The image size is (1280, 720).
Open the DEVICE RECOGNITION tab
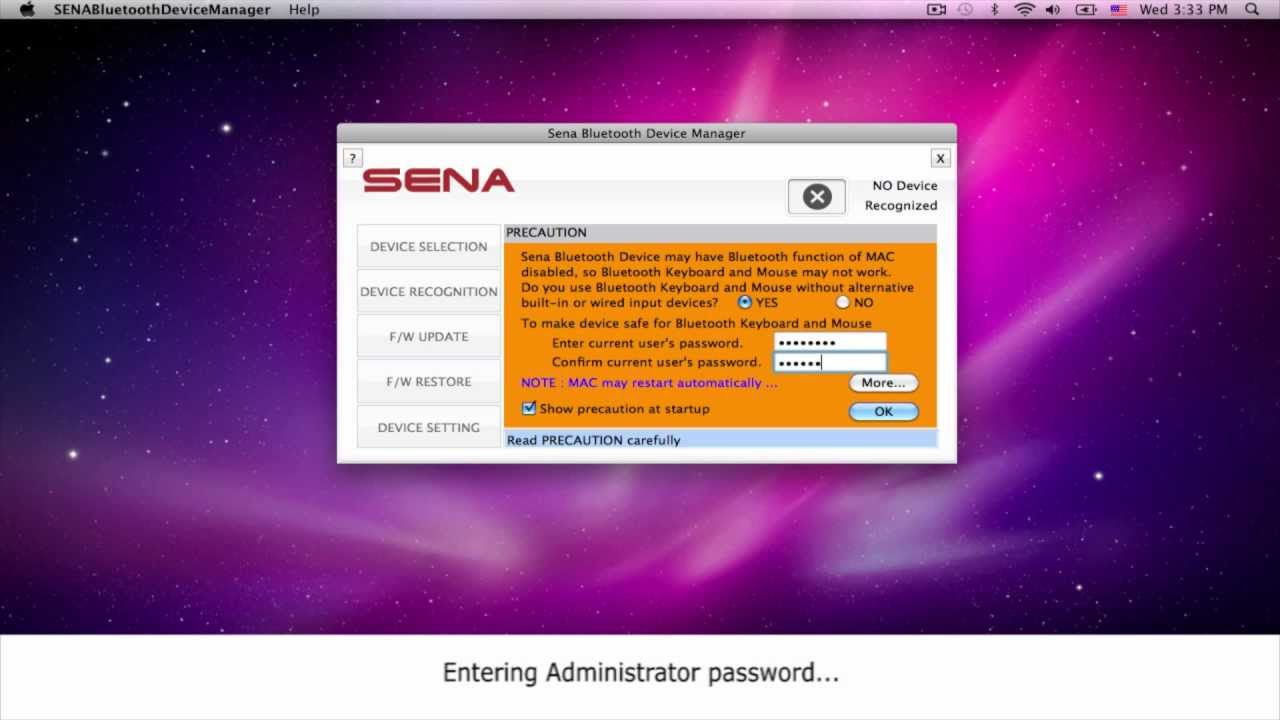[x=429, y=291]
